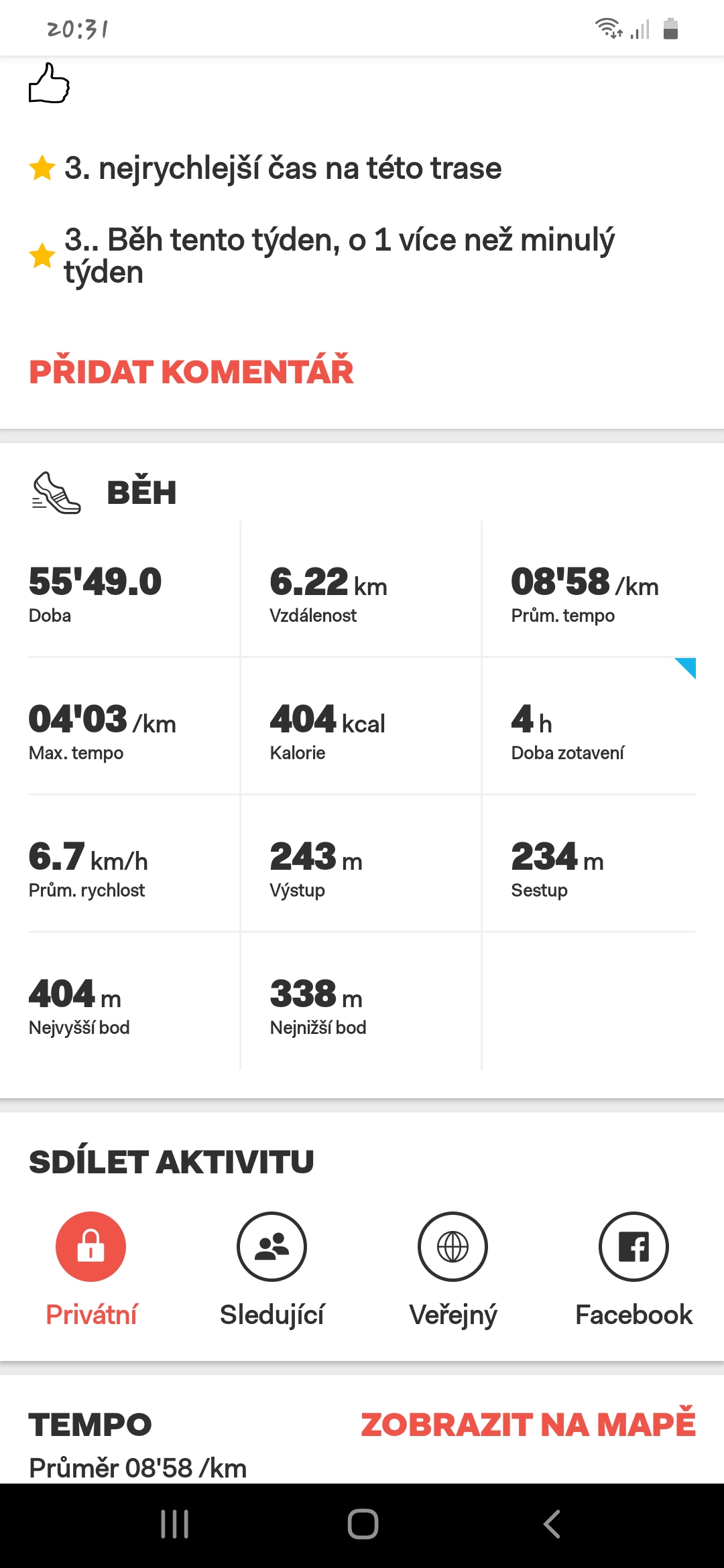Select Sledující followers sharing option
The height and width of the screenshot is (1568, 724).
271,1246
